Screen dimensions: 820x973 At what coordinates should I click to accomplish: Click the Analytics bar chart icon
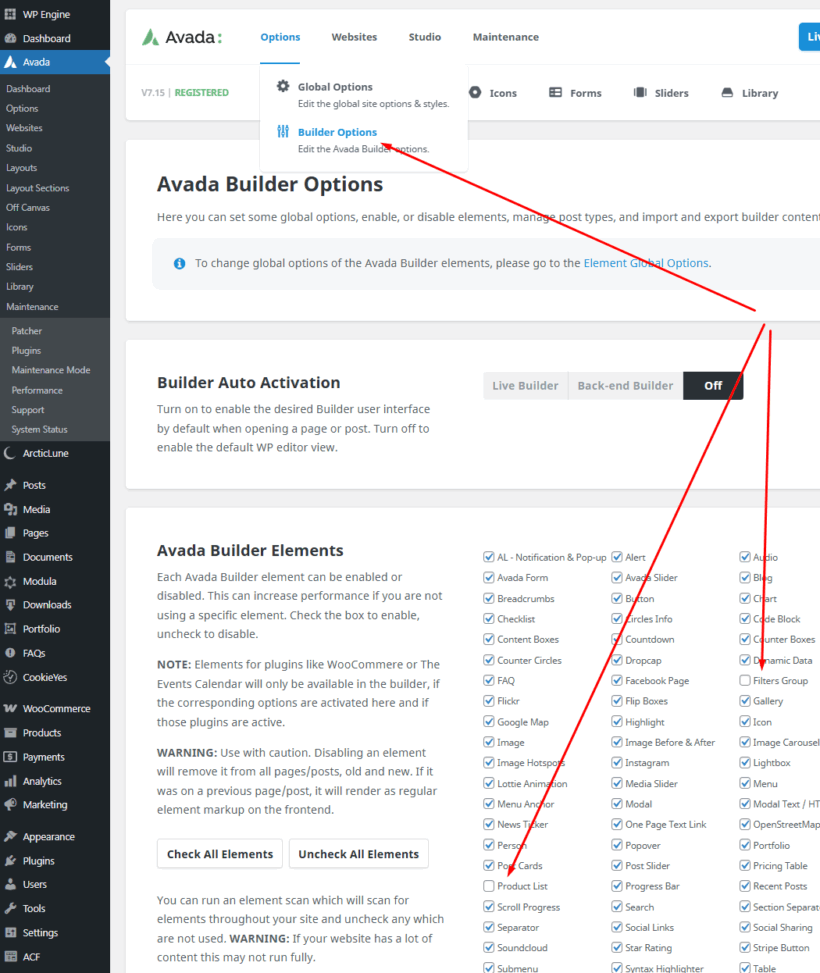coord(11,781)
